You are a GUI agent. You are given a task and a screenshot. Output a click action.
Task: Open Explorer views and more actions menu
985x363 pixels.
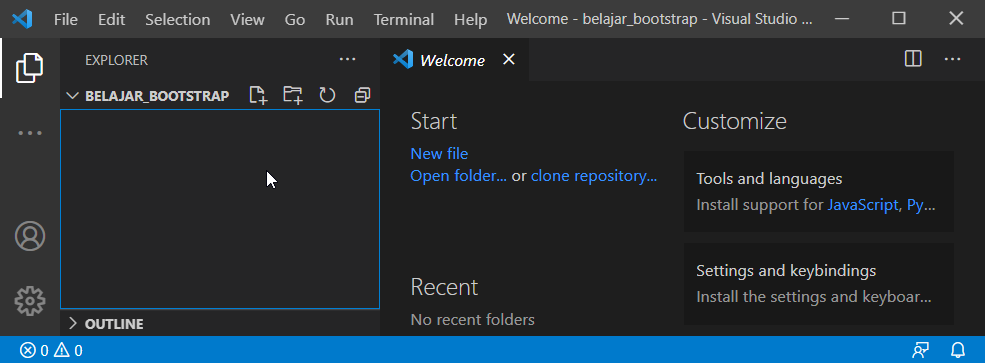click(347, 60)
